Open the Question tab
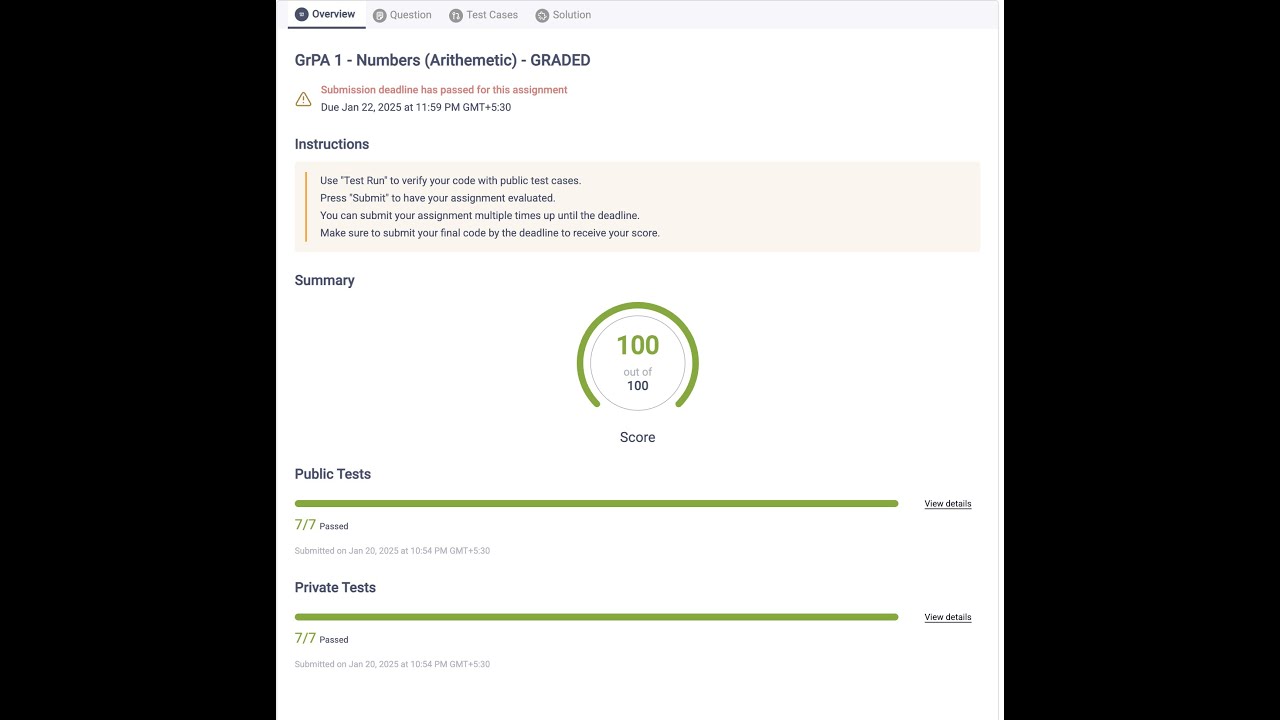The width and height of the screenshot is (1280, 720). point(402,15)
